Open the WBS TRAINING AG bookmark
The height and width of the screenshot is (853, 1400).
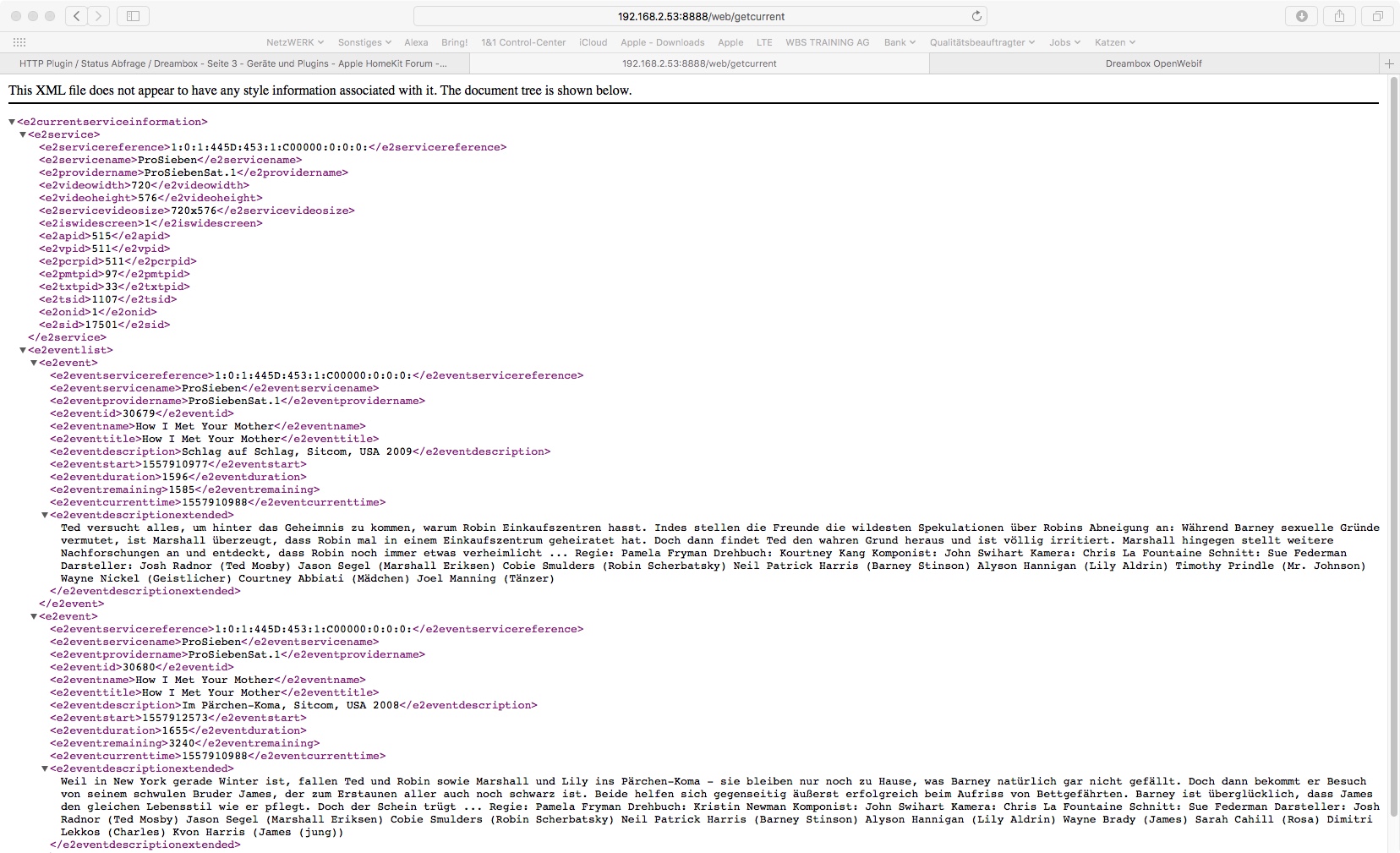pos(827,42)
